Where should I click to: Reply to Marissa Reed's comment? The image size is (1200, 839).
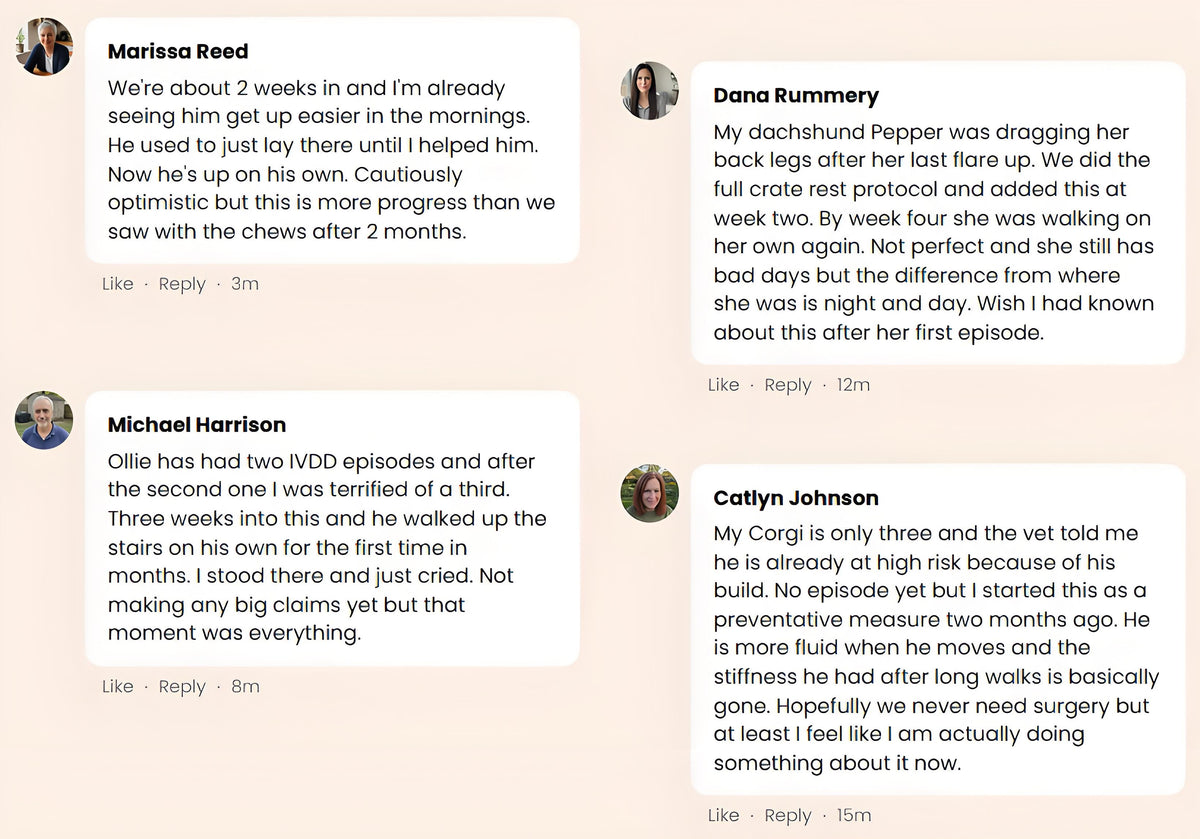coord(182,284)
